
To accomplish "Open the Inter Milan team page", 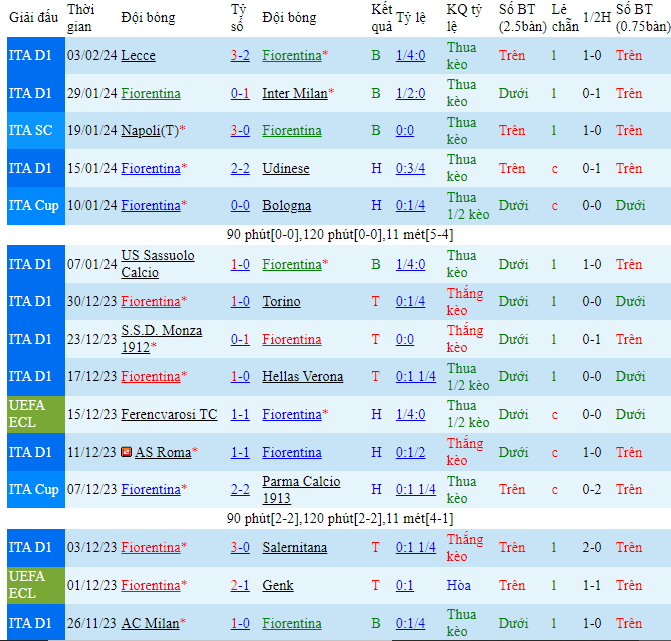I will [294, 94].
